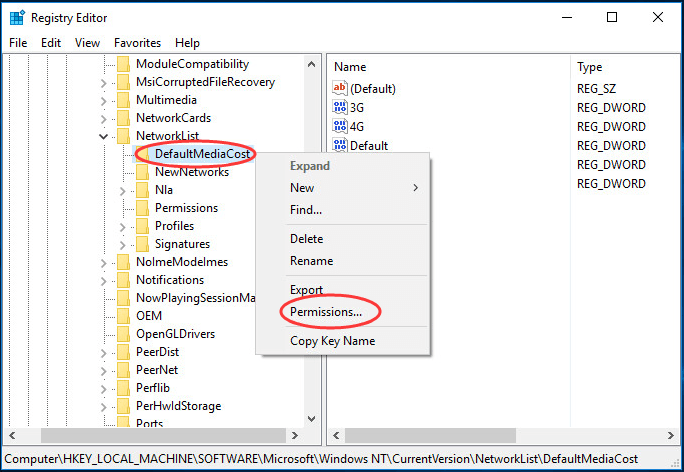The height and width of the screenshot is (472, 684).
Task: Click the Name column header
Action: (350, 67)
